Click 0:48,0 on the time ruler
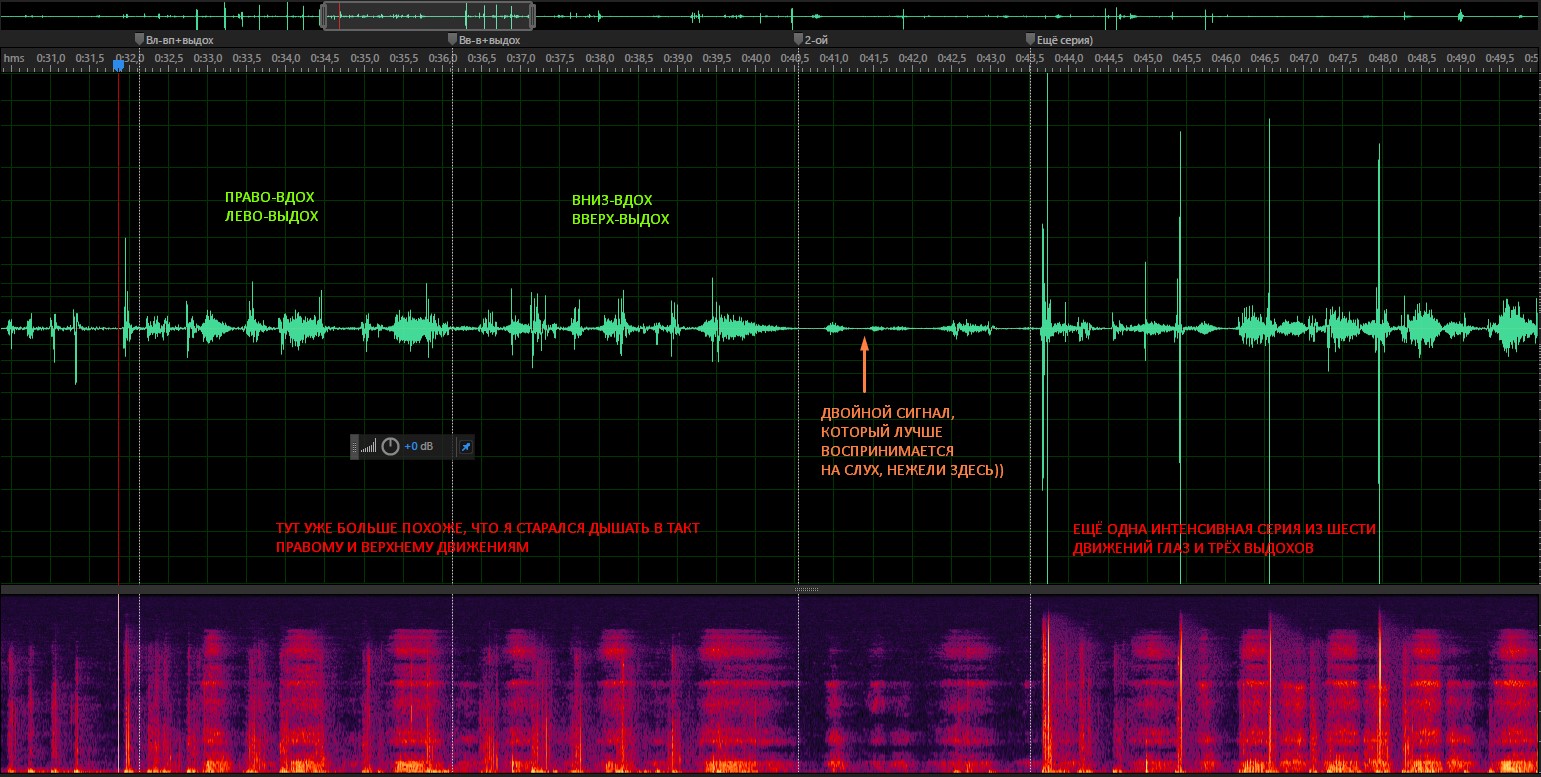 pos(1383,58)
